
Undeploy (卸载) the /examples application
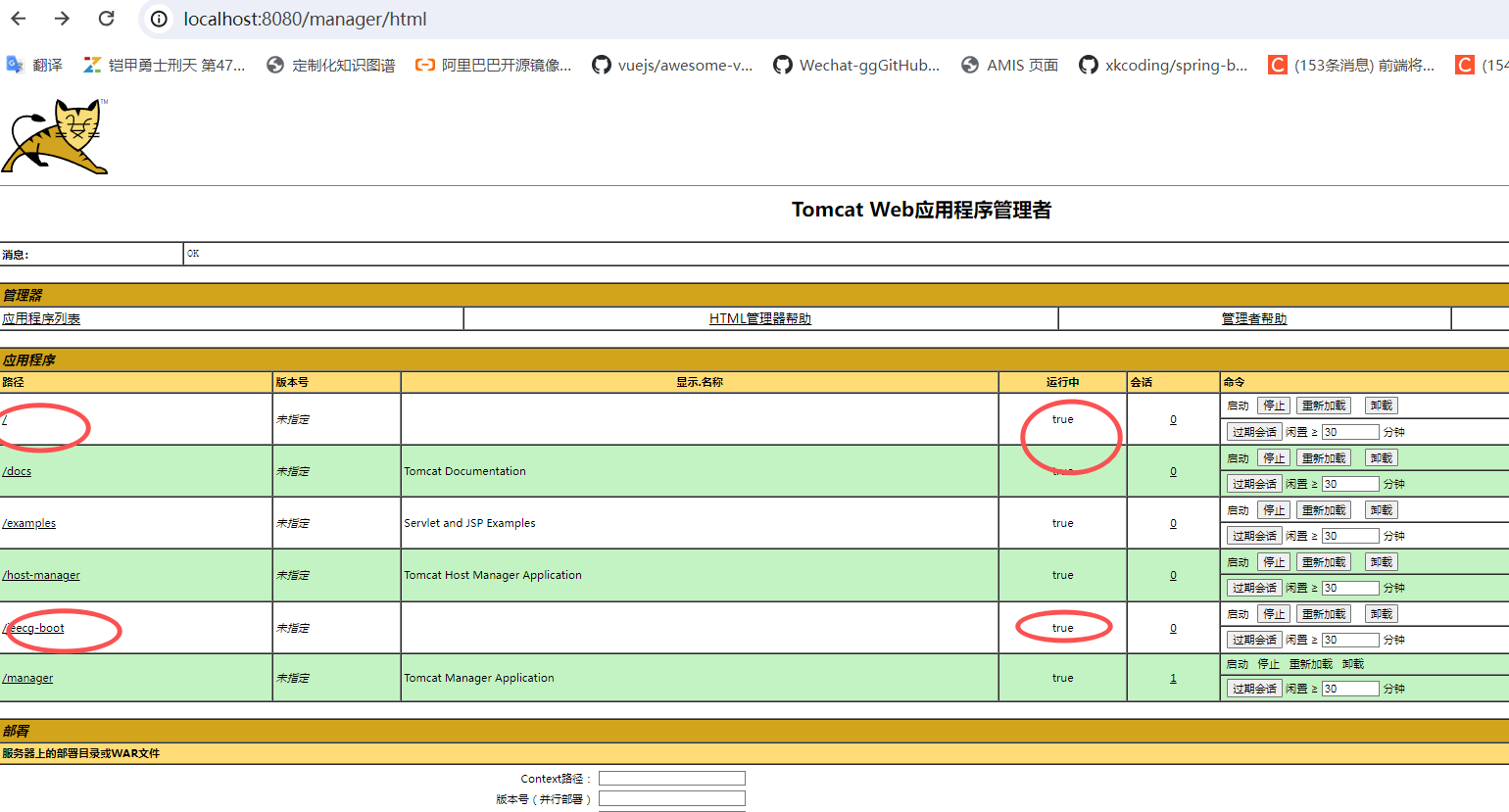tap(1382, 509)
